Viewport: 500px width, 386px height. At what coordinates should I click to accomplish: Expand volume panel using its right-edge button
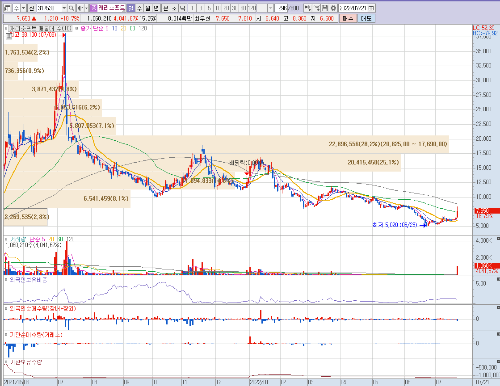pyautogui.click(x=498, y=239)
